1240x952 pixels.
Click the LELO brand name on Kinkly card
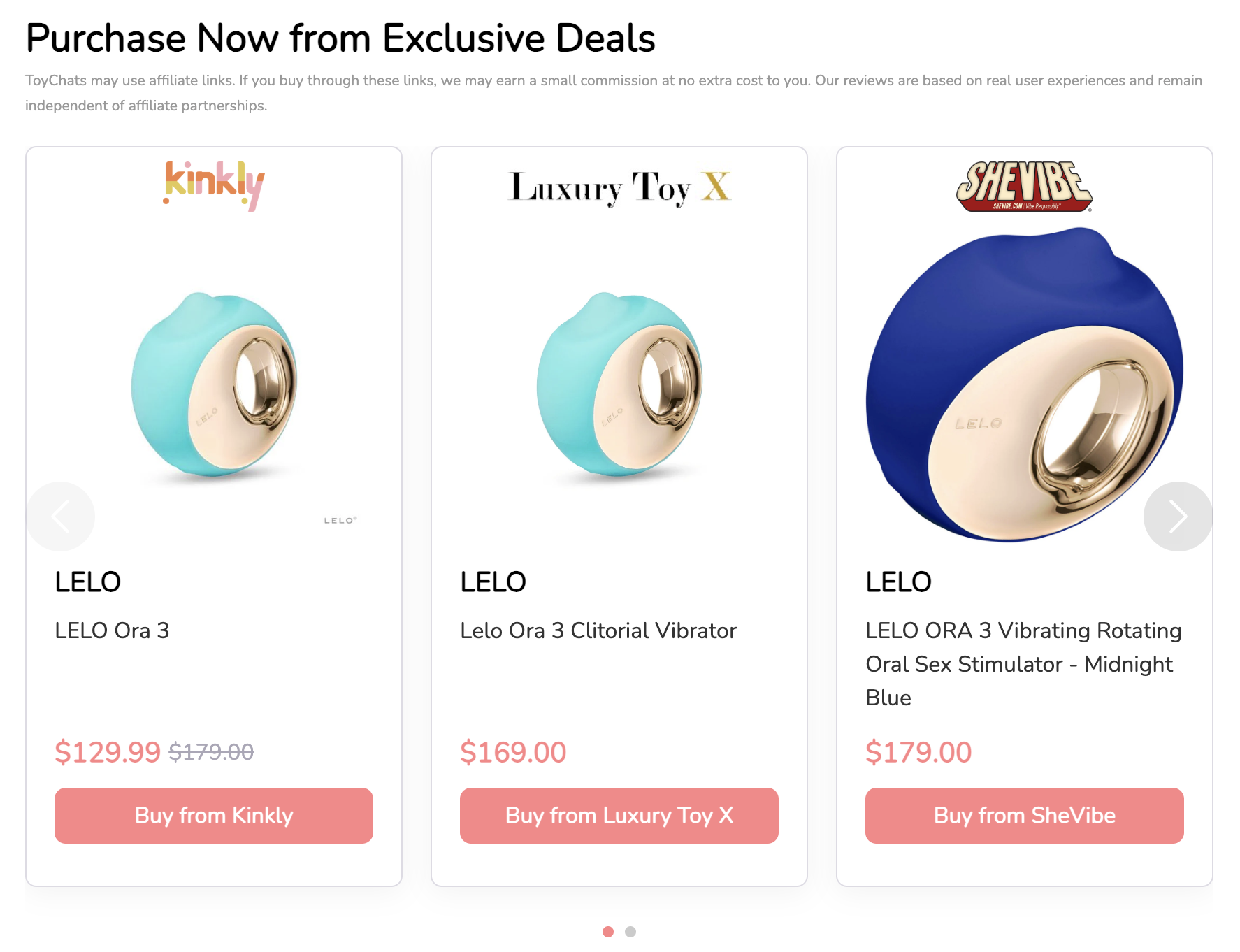(x=88, y=582)
